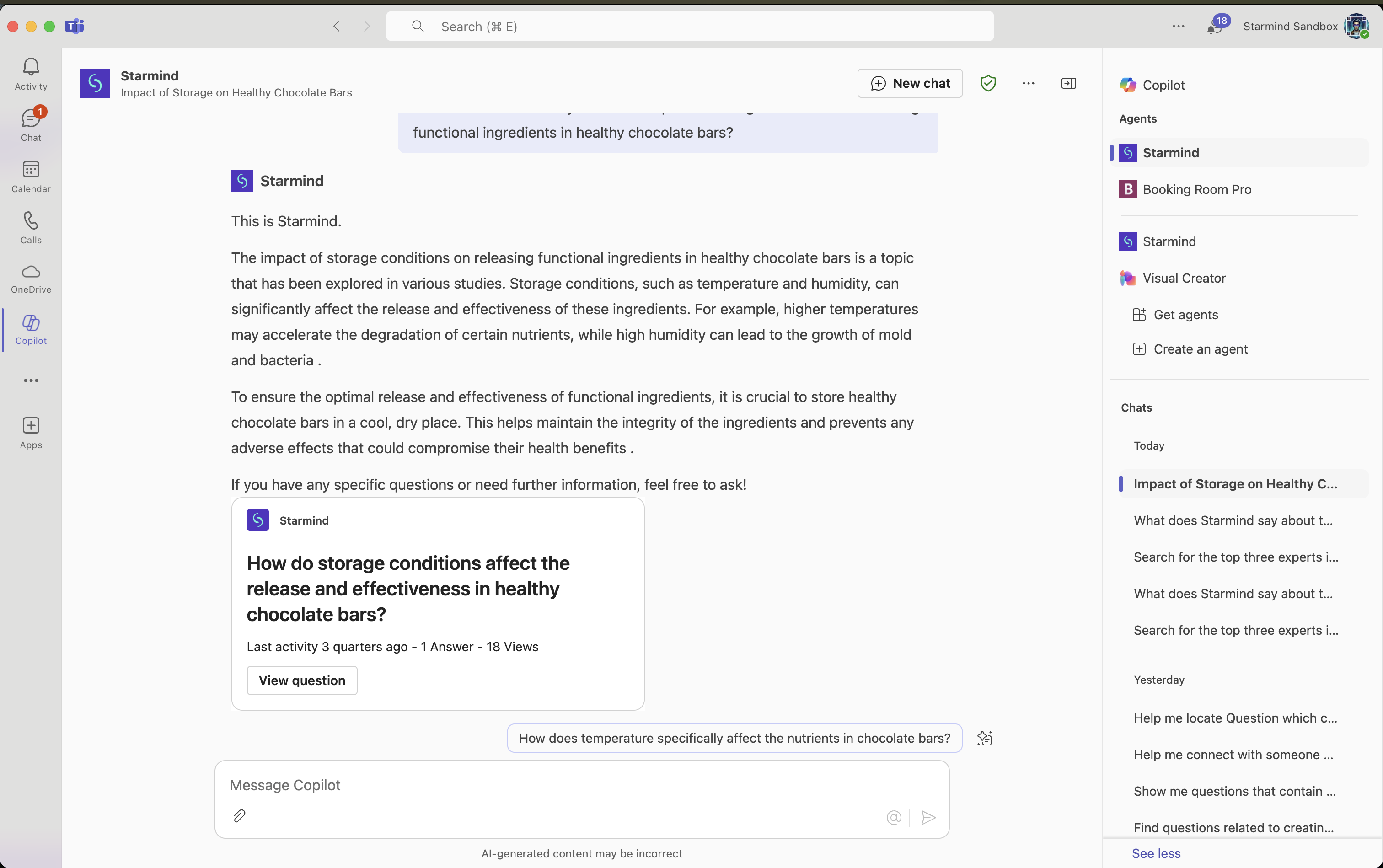Open OneDrive from the sidebar
The height and width of the screenshot is (868, 1383).
click(31, 279)
